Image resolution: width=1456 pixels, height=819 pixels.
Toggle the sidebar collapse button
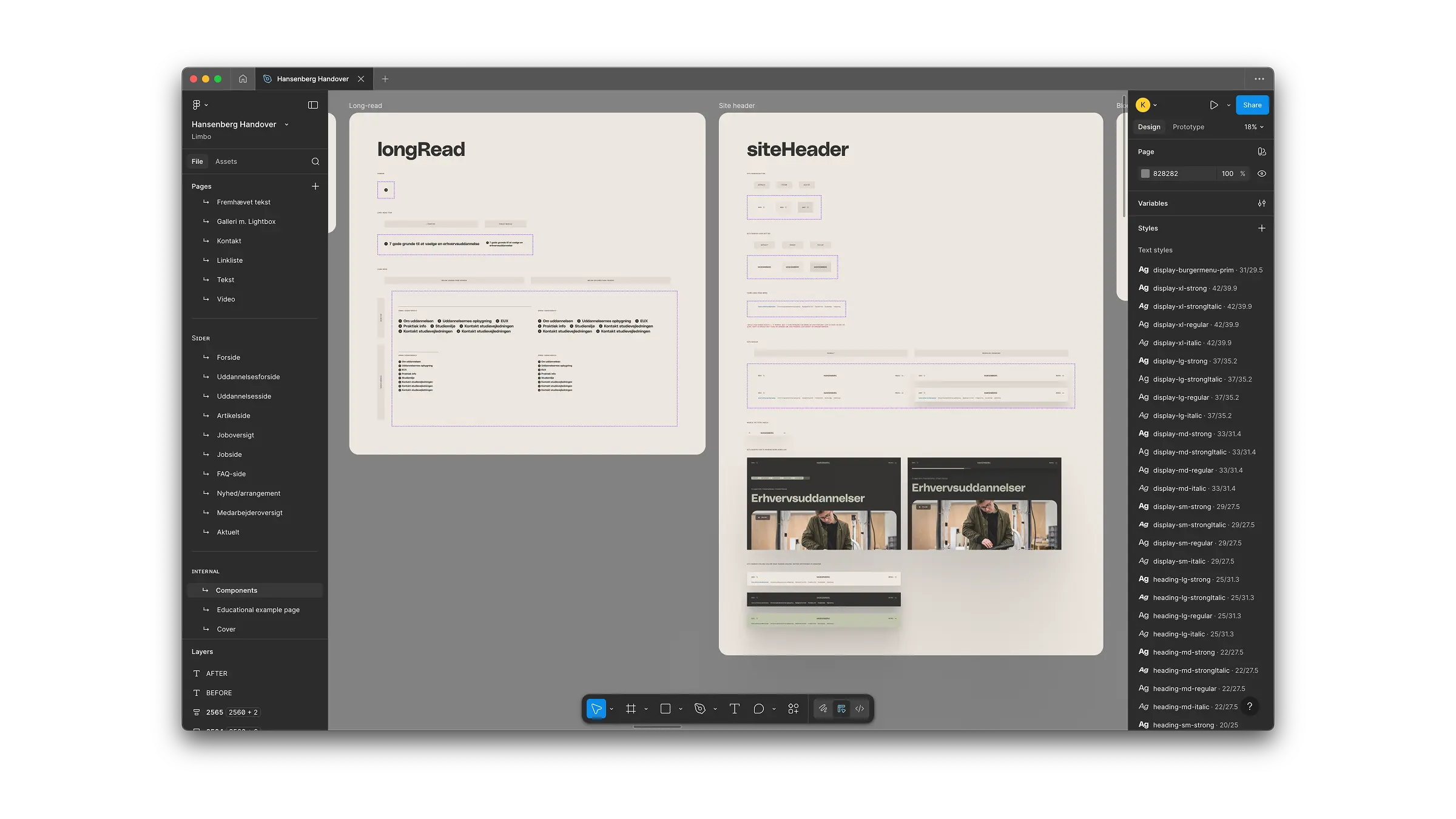(313, 105)
